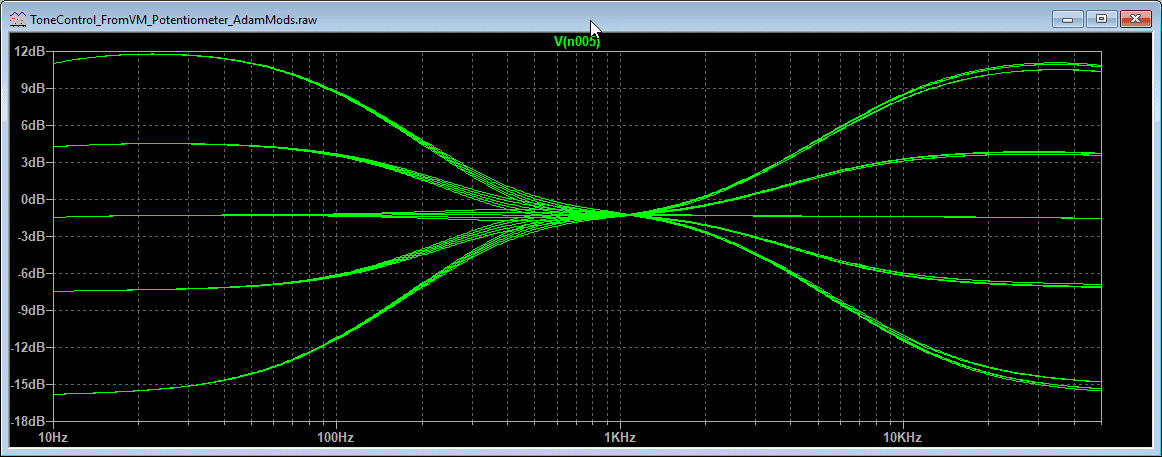Click the 6dB vertical axis label
Screen dimensions: 1162x457
point(34,125)
